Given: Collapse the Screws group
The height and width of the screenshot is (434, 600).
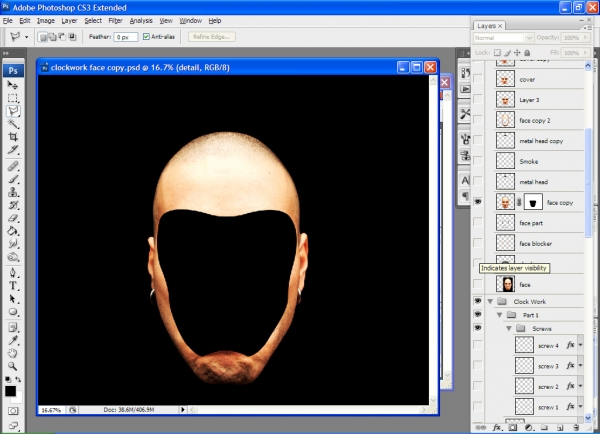Looking at the screenshot, I should pos(509,328).
